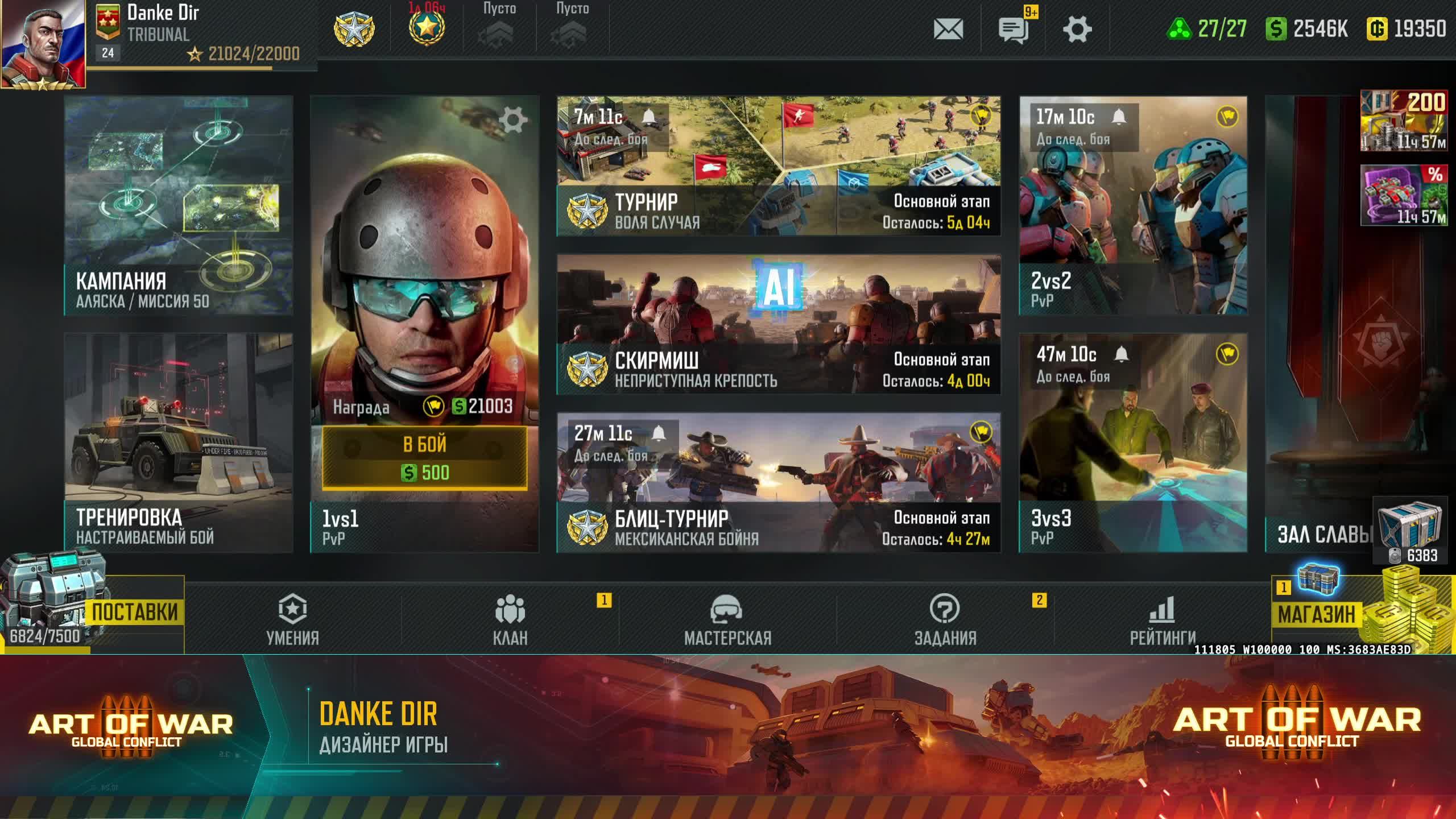Click the gear icon on 1vs1 card
1456x819 pixels.
pos(513,120)
